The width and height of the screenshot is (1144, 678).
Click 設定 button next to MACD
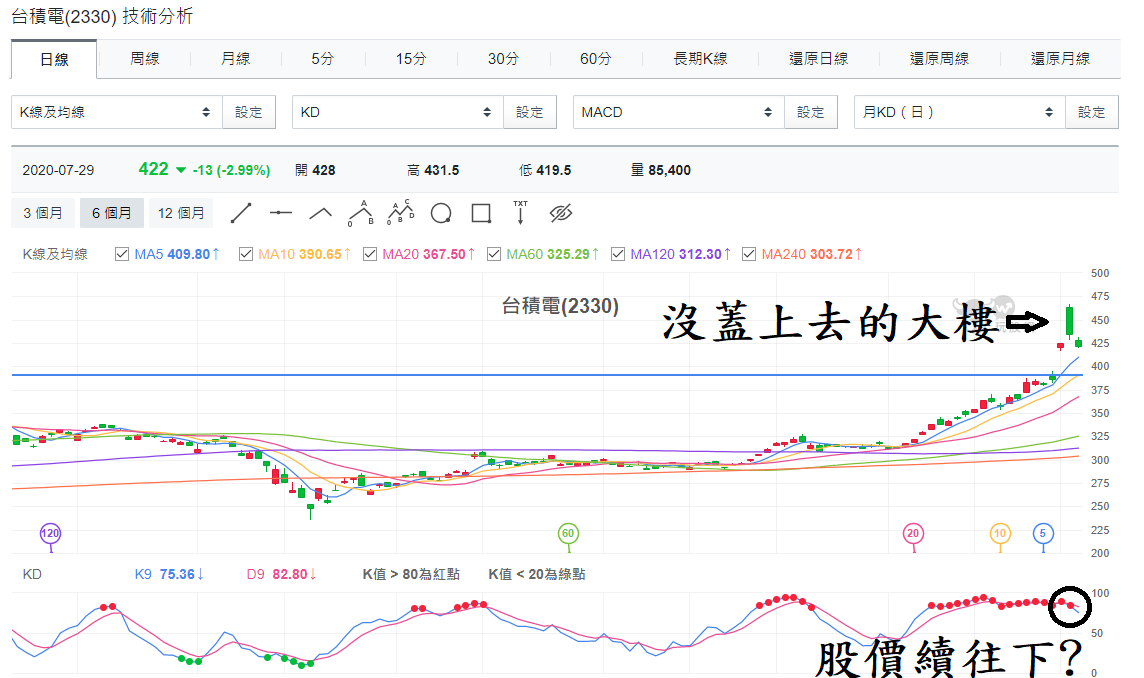click(811, 112)
